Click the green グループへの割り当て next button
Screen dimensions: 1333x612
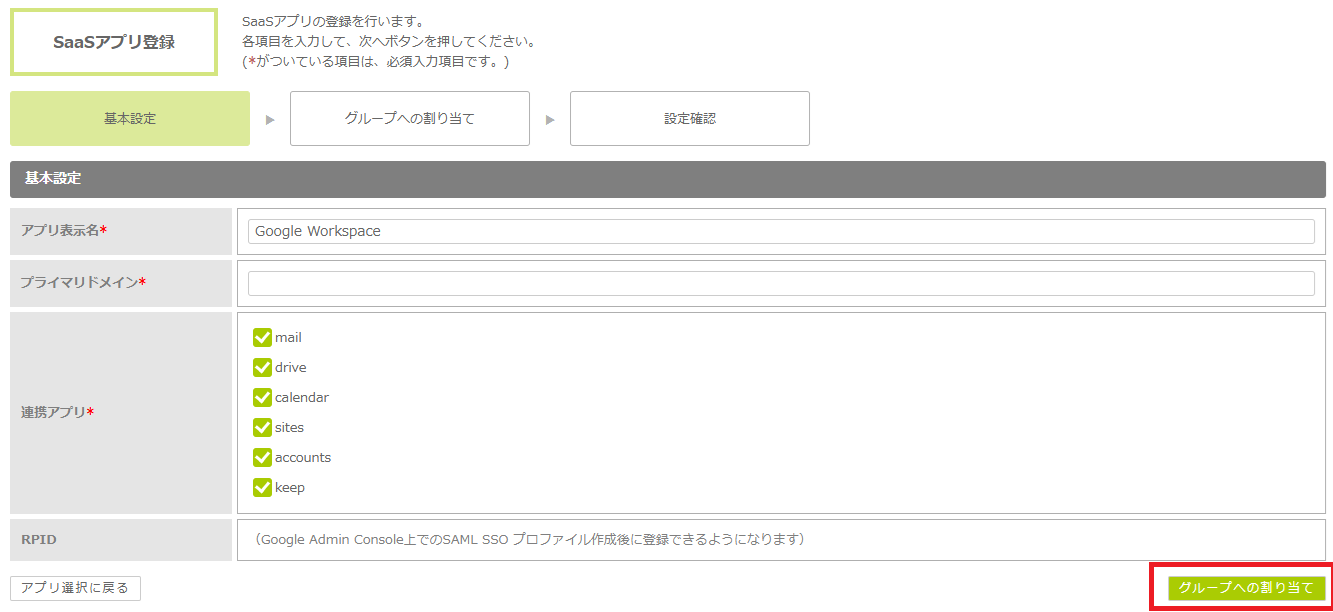[x=1245, y=588]
